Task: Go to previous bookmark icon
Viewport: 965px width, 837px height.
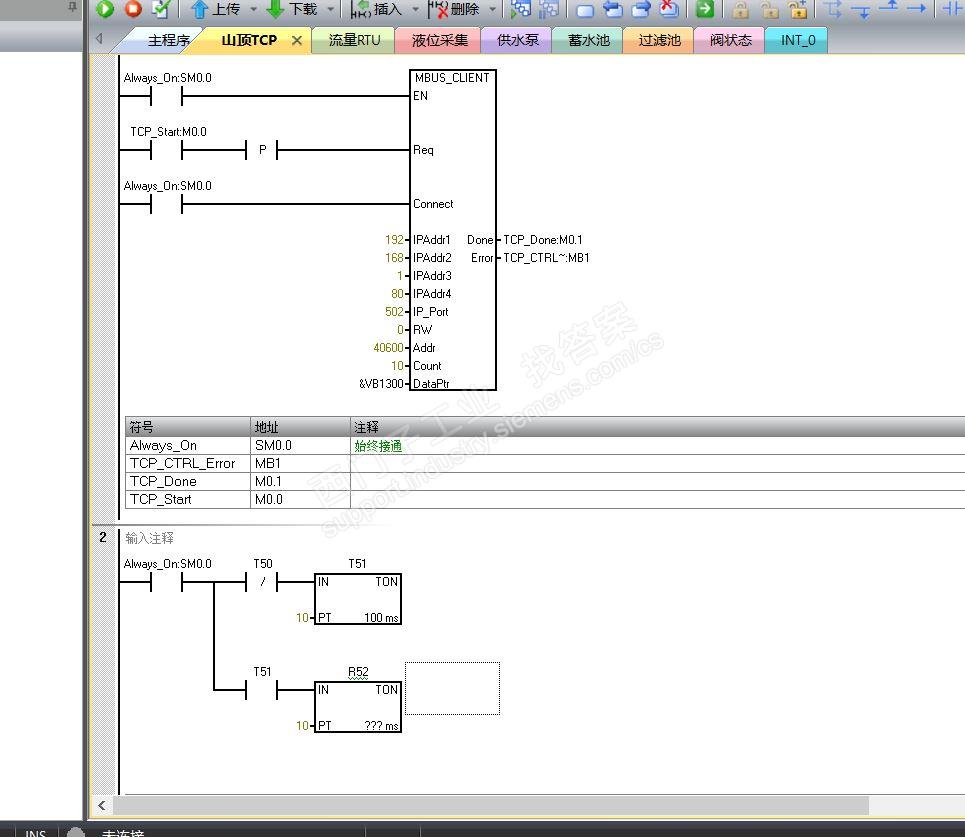Action: [x=612, y=9]
